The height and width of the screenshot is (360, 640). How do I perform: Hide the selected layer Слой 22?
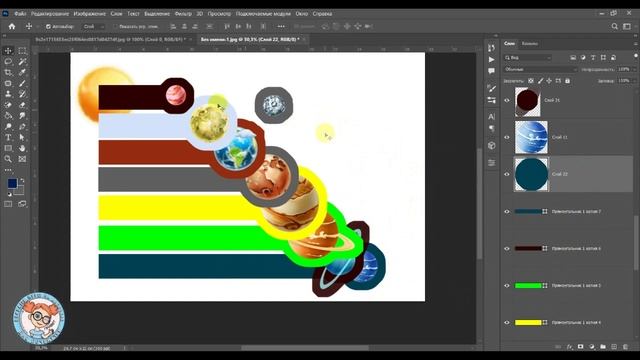507,174
